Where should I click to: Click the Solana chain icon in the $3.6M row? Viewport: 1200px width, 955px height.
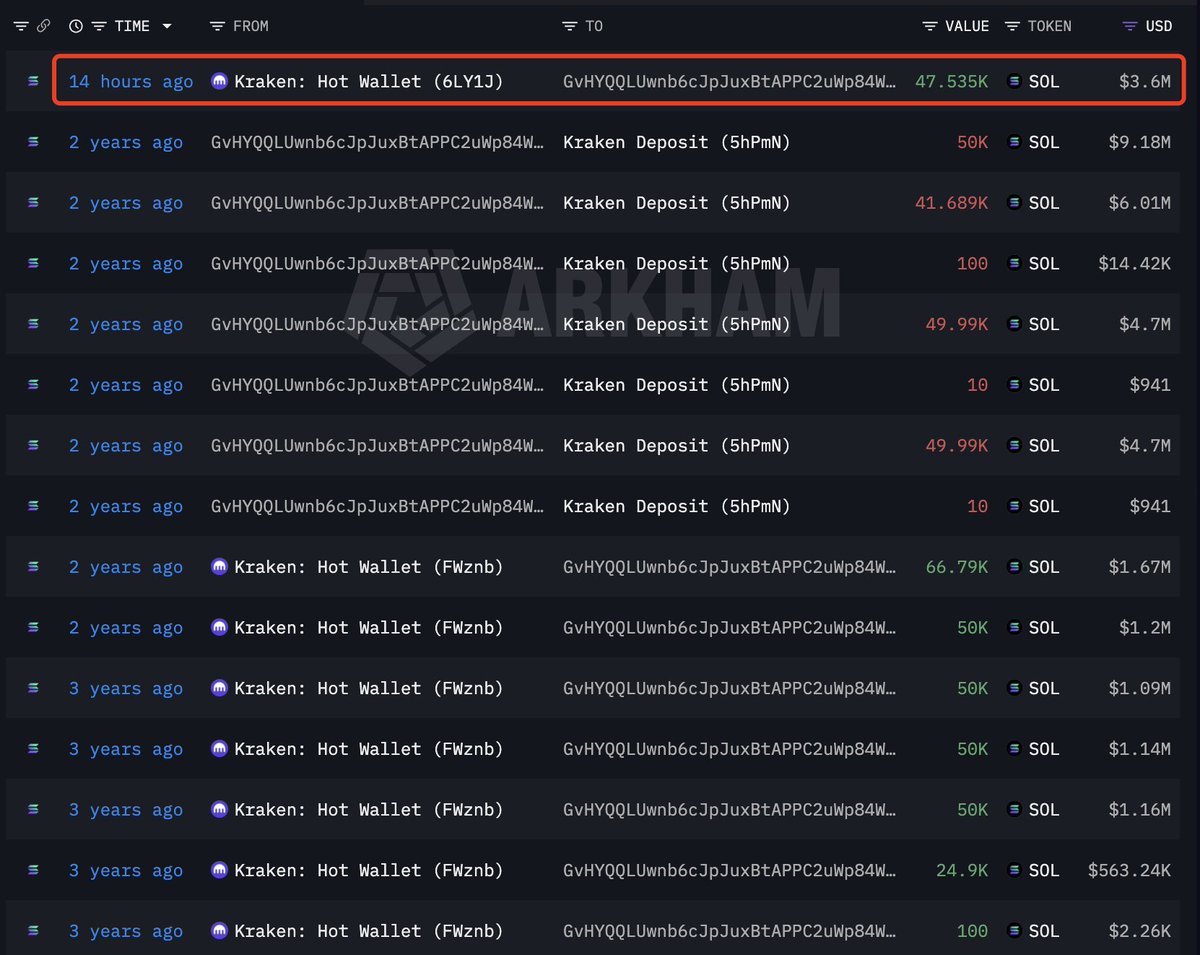tap(33, 81)
